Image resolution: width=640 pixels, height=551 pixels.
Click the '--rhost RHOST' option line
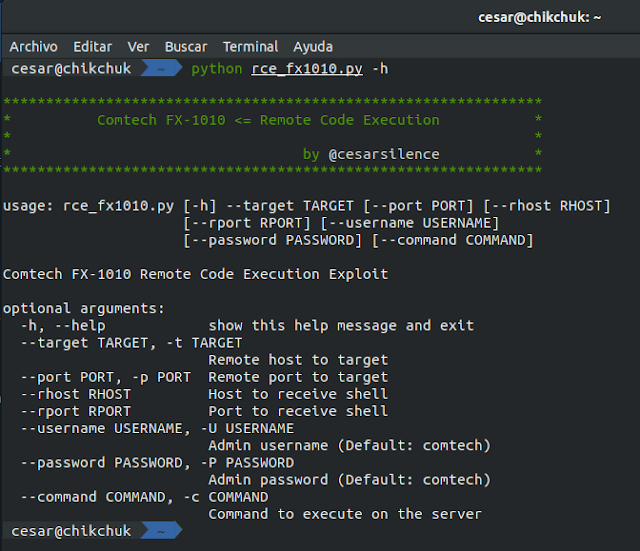[76, 394]
